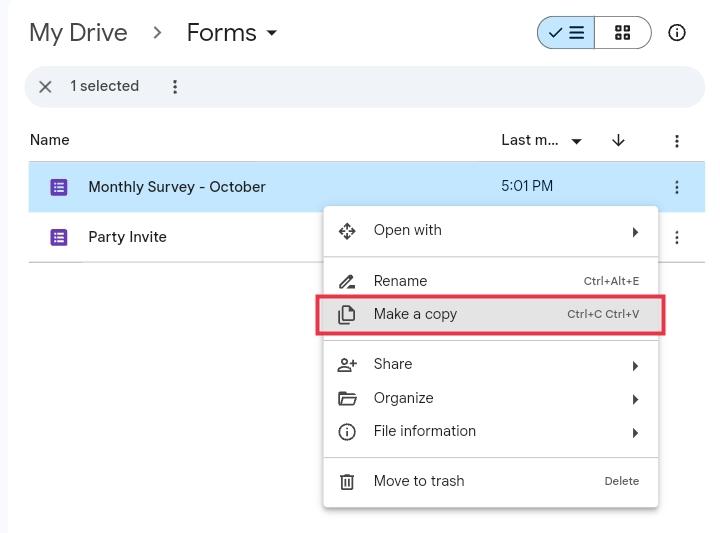Viewport: 720px width, 533px height.
Task: Click the Move to trash bin icon
Action: 347,482
